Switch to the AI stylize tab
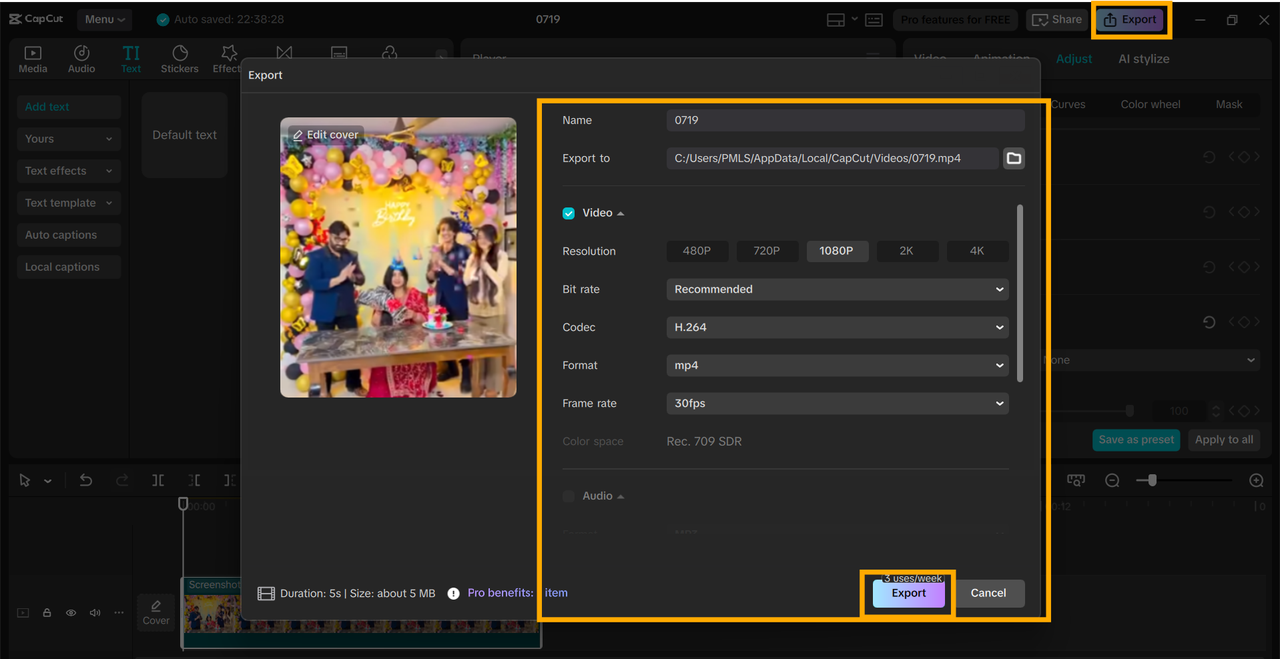The width and height of the screenshot is (1280, 659). tap(1143, 59)
